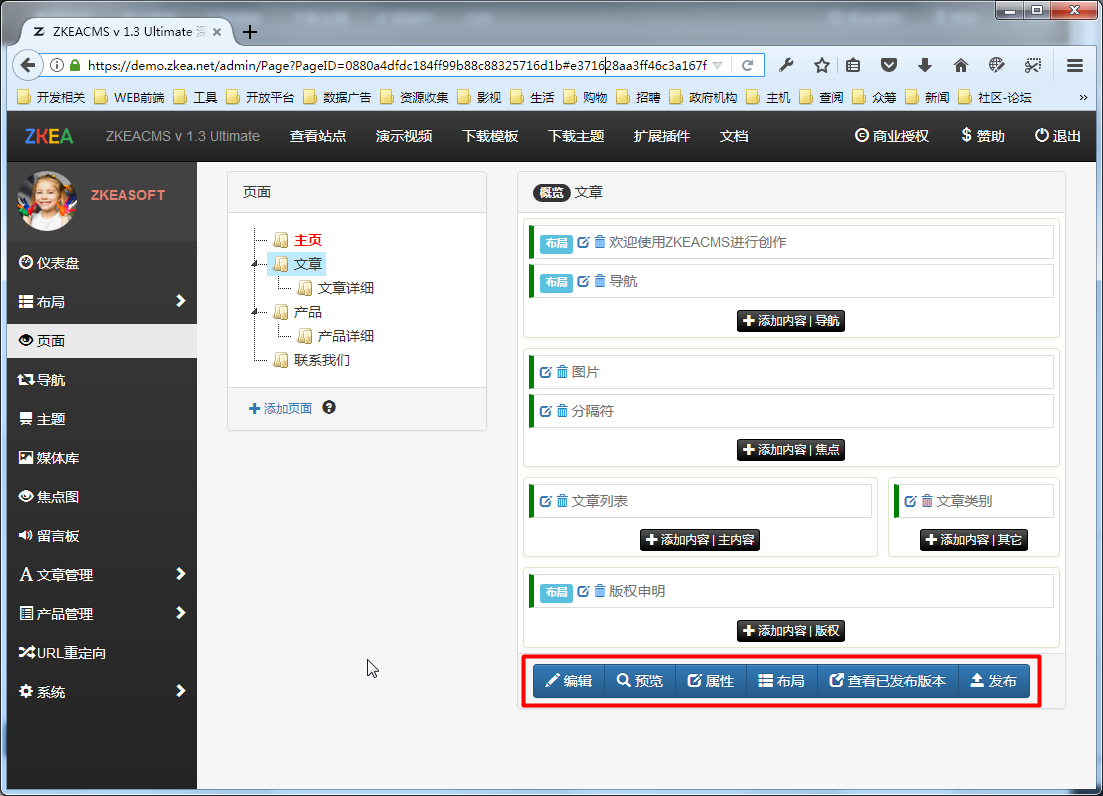
Task: Open 主题 in the sidebar
Action: coord(102,419)
